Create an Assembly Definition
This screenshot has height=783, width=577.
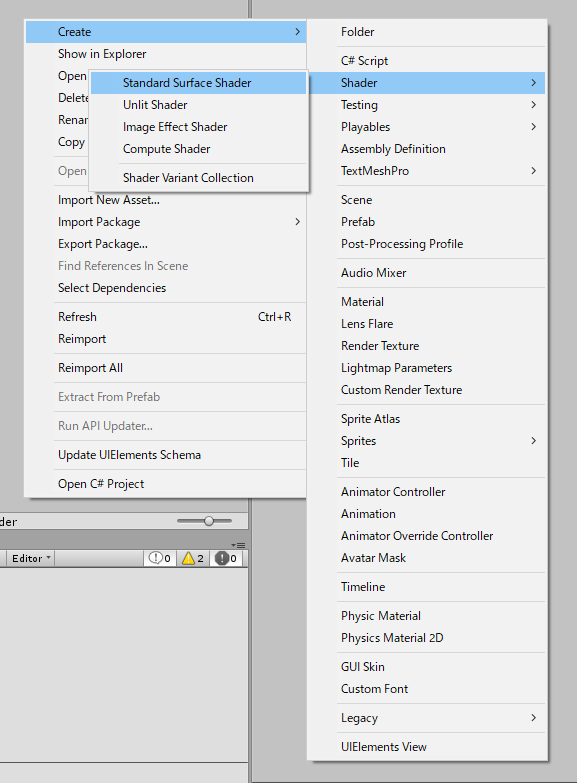(427, 149)
